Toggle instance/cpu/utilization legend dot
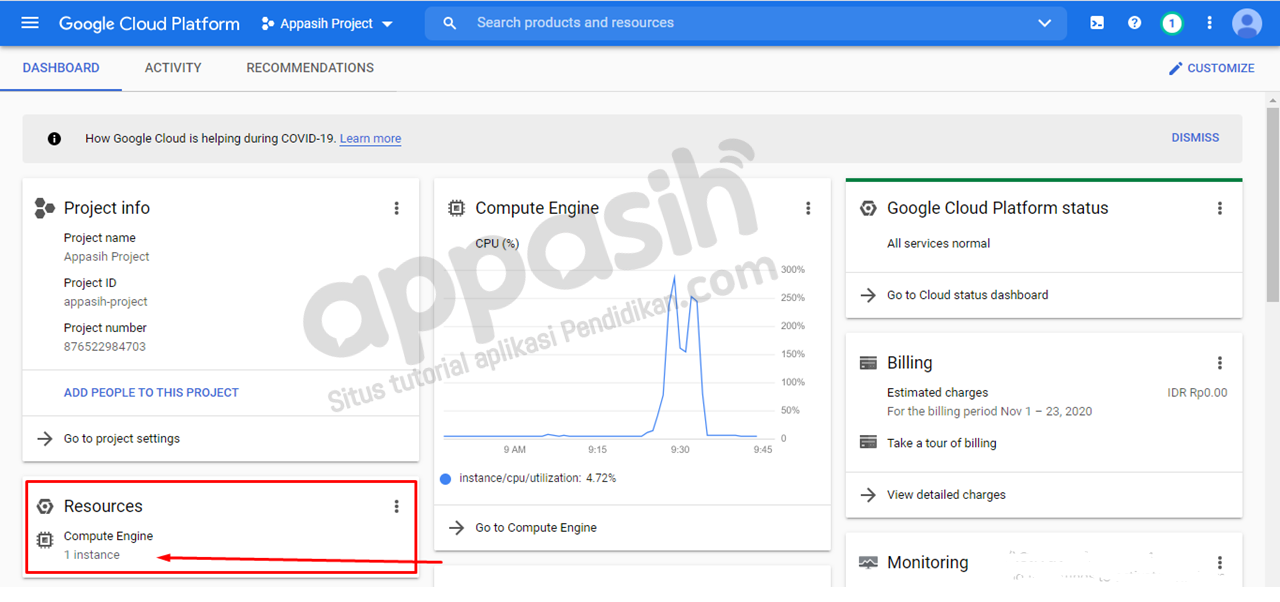The width and height of the screenshot is (1280, 602). 446,479
